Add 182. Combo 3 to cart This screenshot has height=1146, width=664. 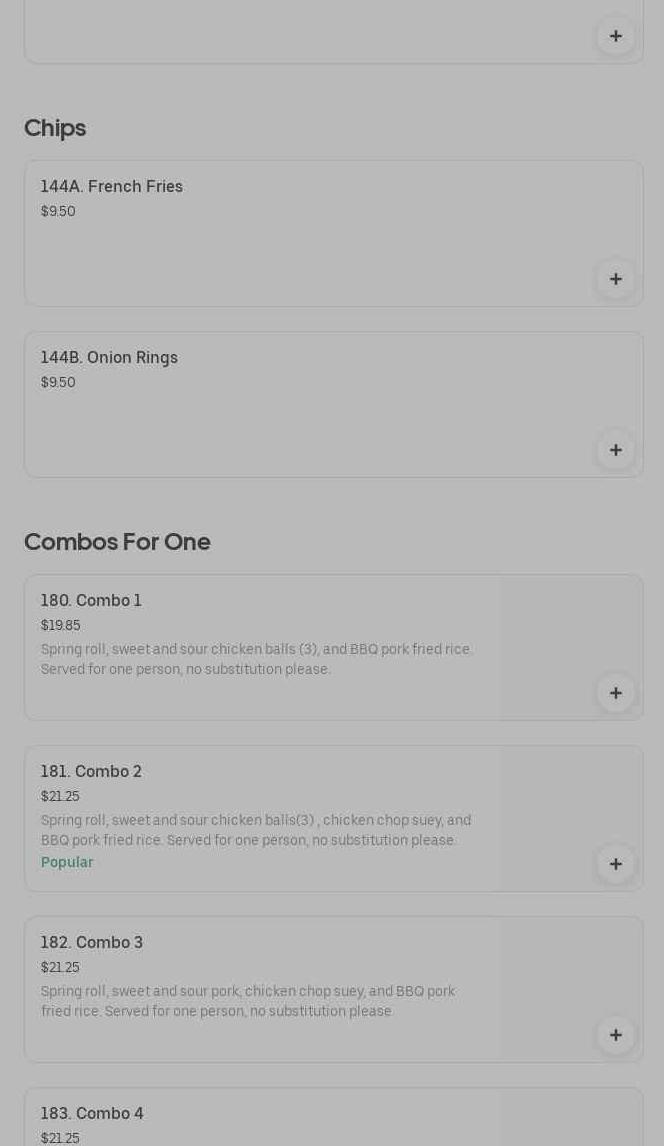(x=615, y=1035)
